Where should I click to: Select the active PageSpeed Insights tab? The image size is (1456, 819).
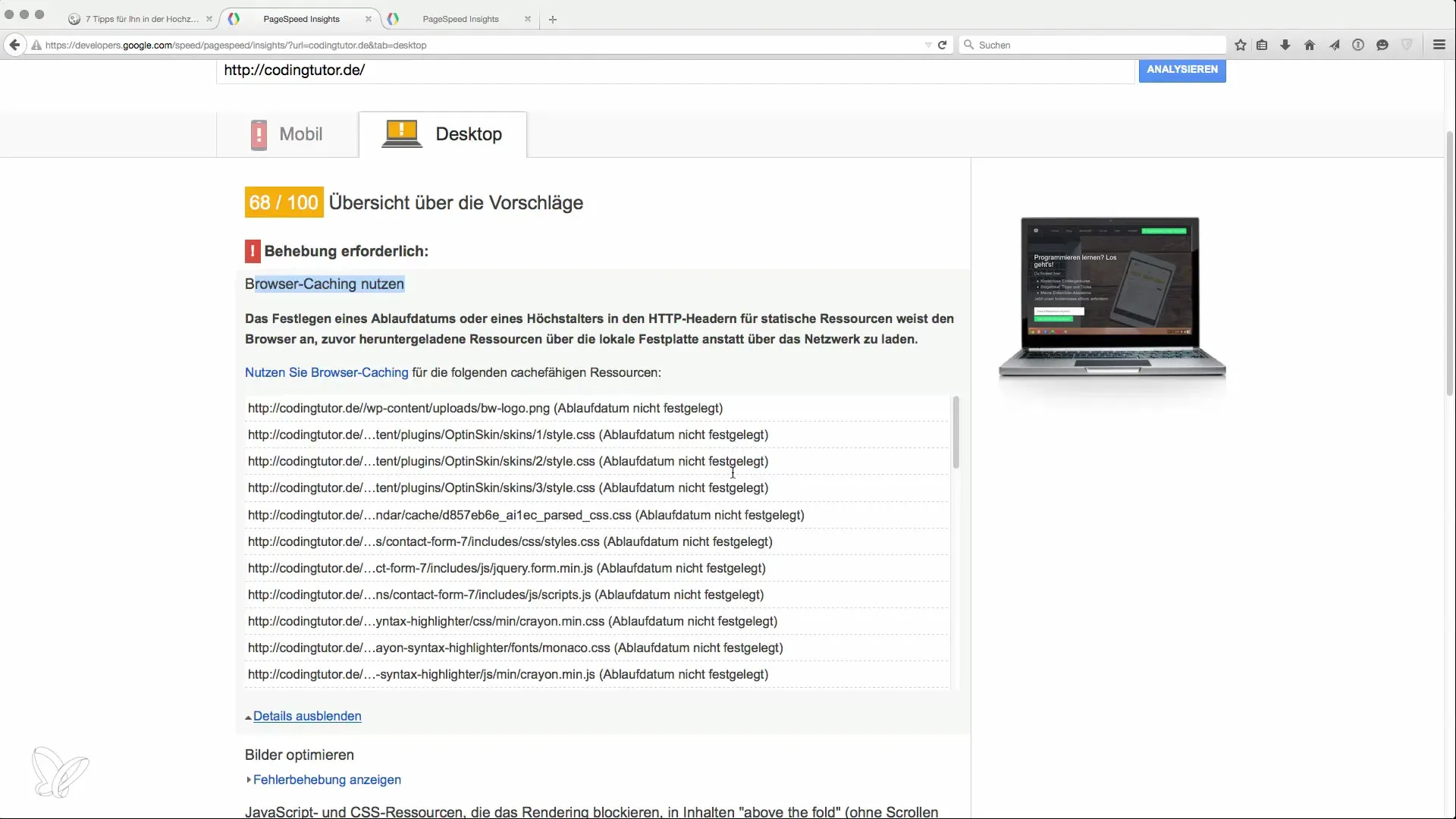301,19
